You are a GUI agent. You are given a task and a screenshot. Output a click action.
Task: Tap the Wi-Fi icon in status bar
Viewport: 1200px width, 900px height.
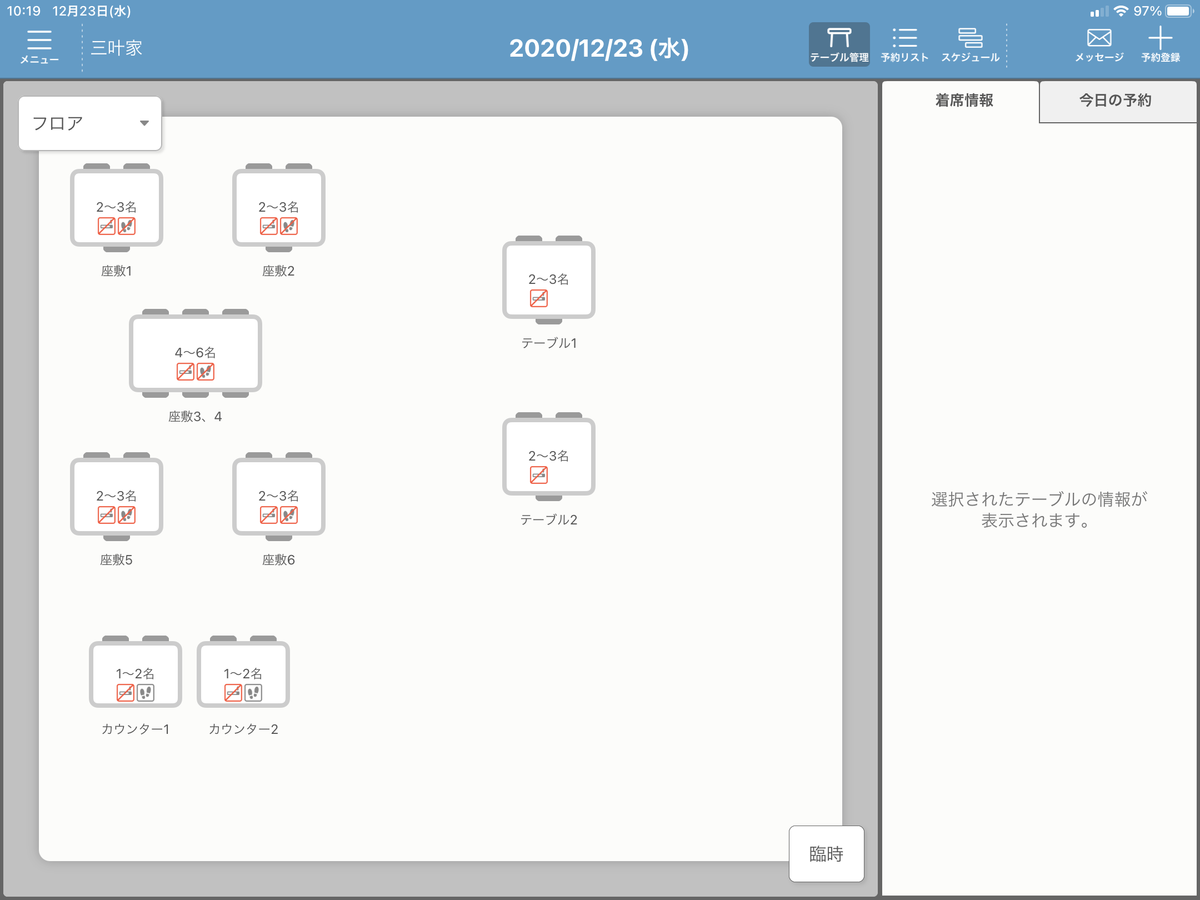coord(1120,11)
